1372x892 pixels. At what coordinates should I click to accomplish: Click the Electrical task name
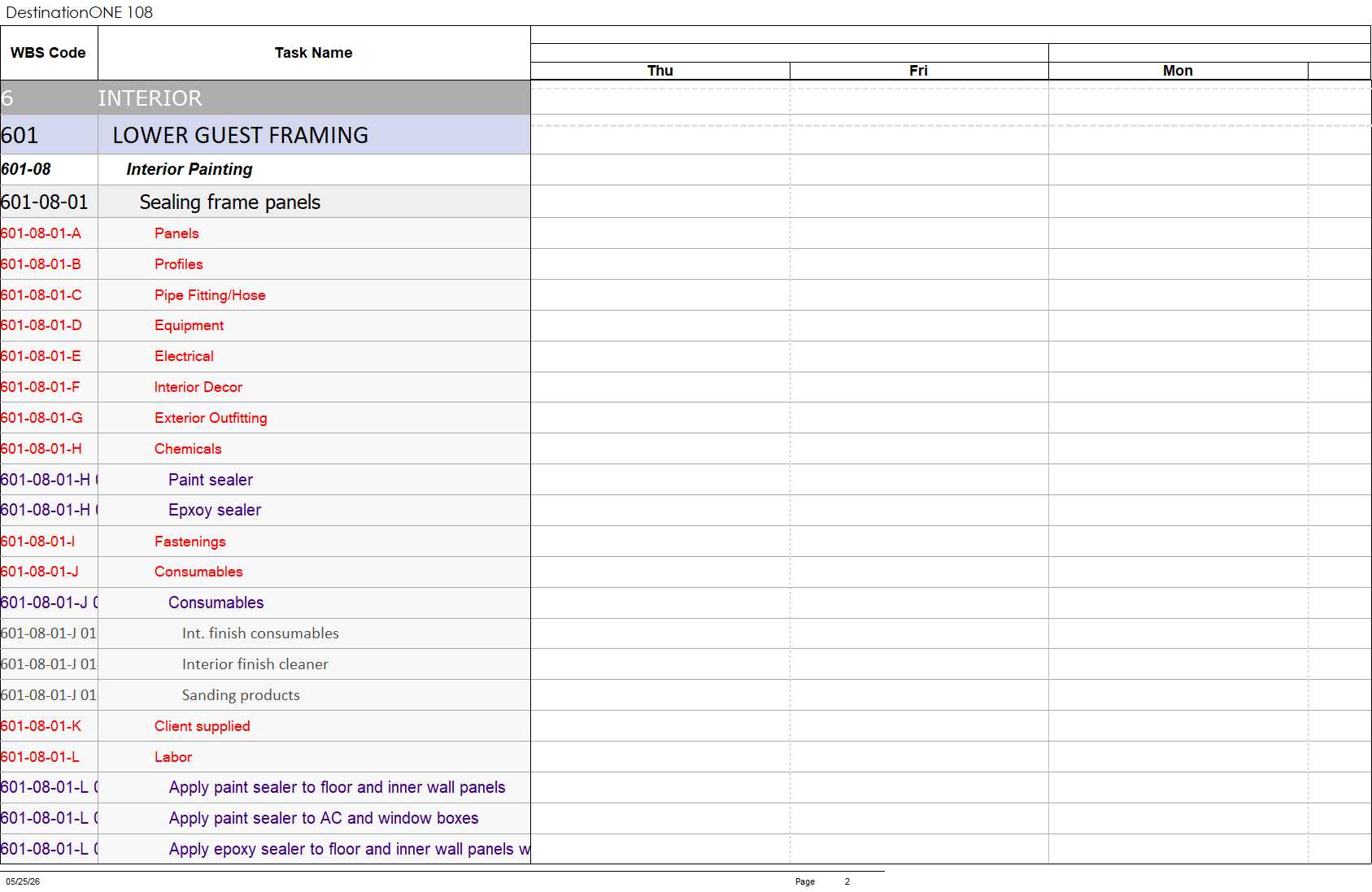point(184,356)
